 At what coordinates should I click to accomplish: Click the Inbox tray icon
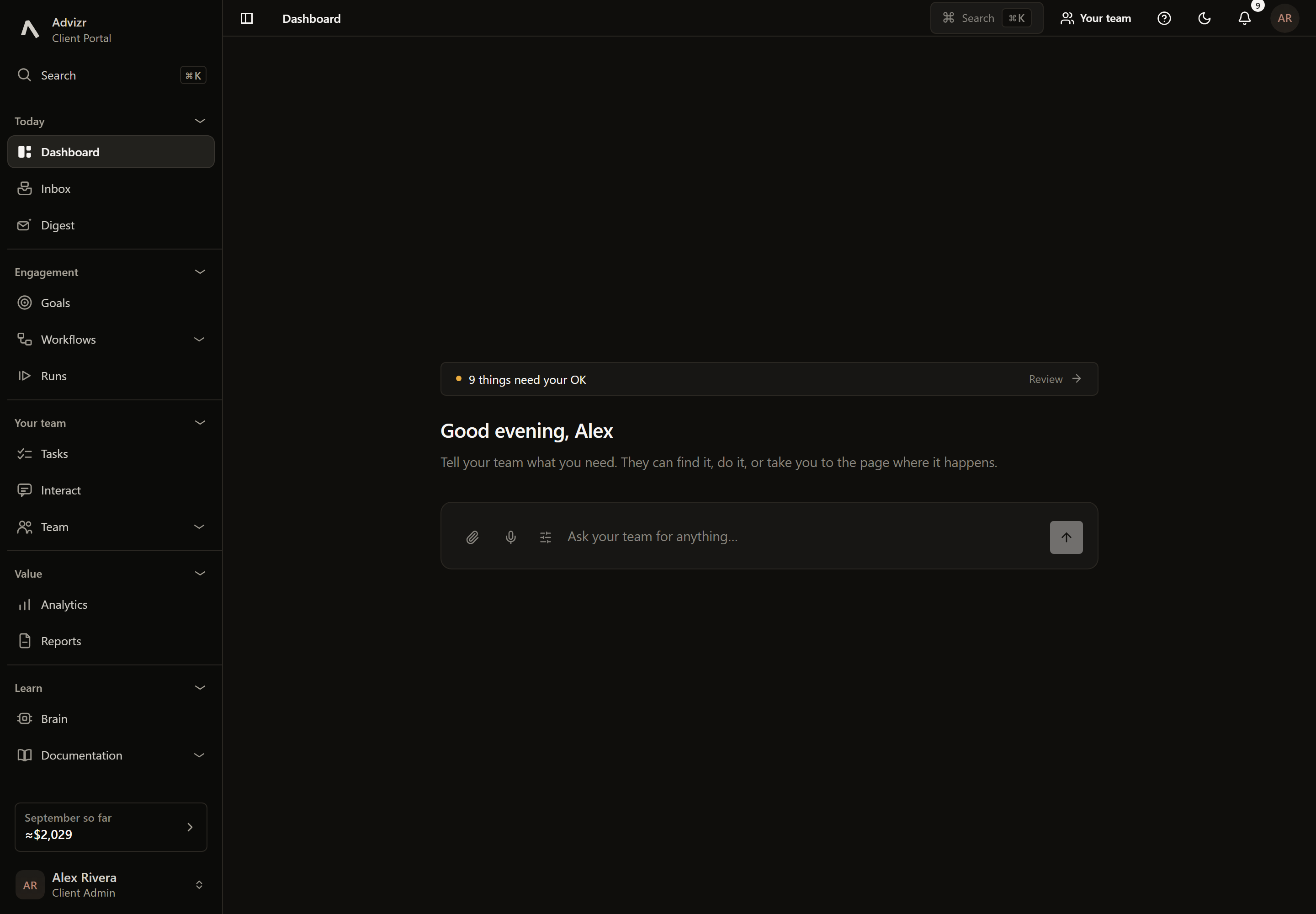click(25, 188)
